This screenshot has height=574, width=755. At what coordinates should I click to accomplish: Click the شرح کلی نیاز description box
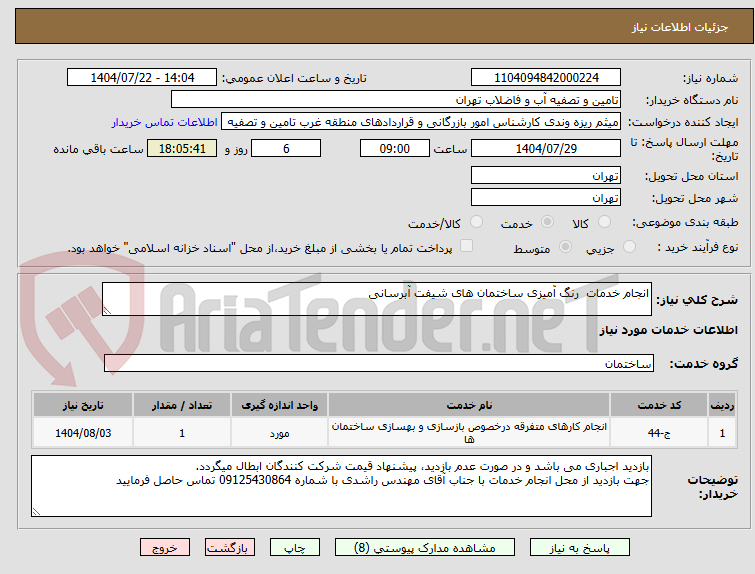point(377,299)
